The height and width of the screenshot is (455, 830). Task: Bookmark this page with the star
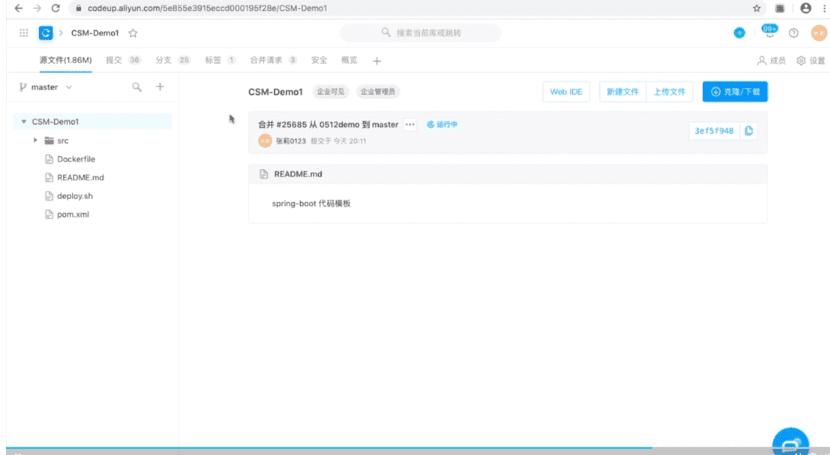(x=756, y=8)
